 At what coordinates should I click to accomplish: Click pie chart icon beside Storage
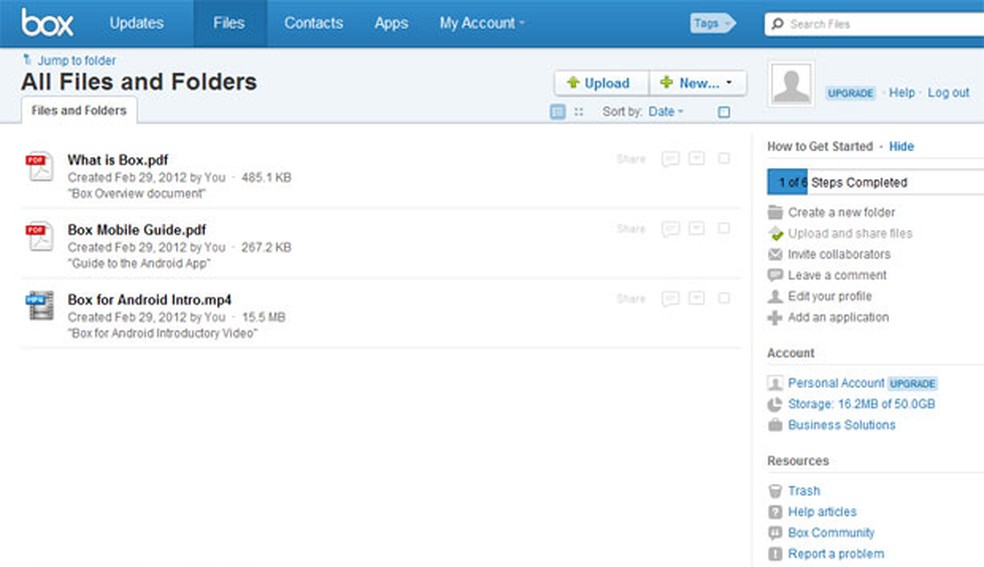(x=775, y=404)
